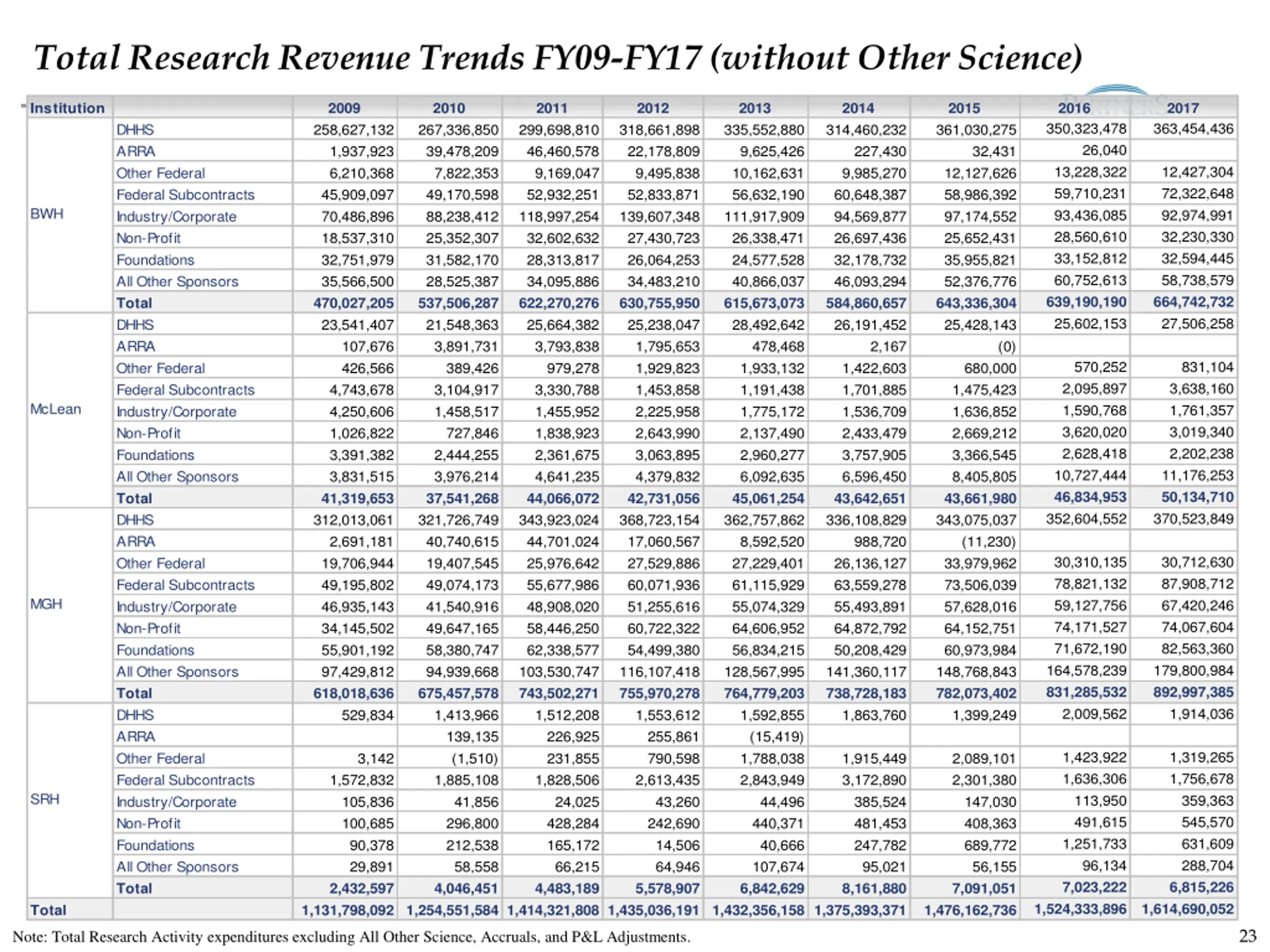Click McLean DHHS 2013 value 28,492,642
The width and height of the screenshot is (1270, 952).
click(x=767, y=325)
